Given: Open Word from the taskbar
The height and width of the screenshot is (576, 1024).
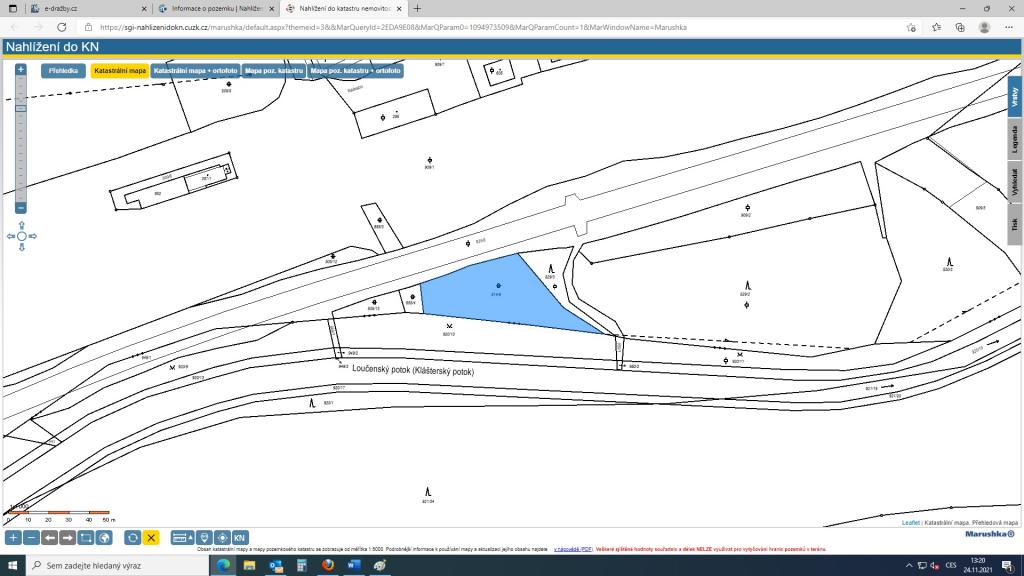Looking at the screenshot, I should [x=354, y=566].
